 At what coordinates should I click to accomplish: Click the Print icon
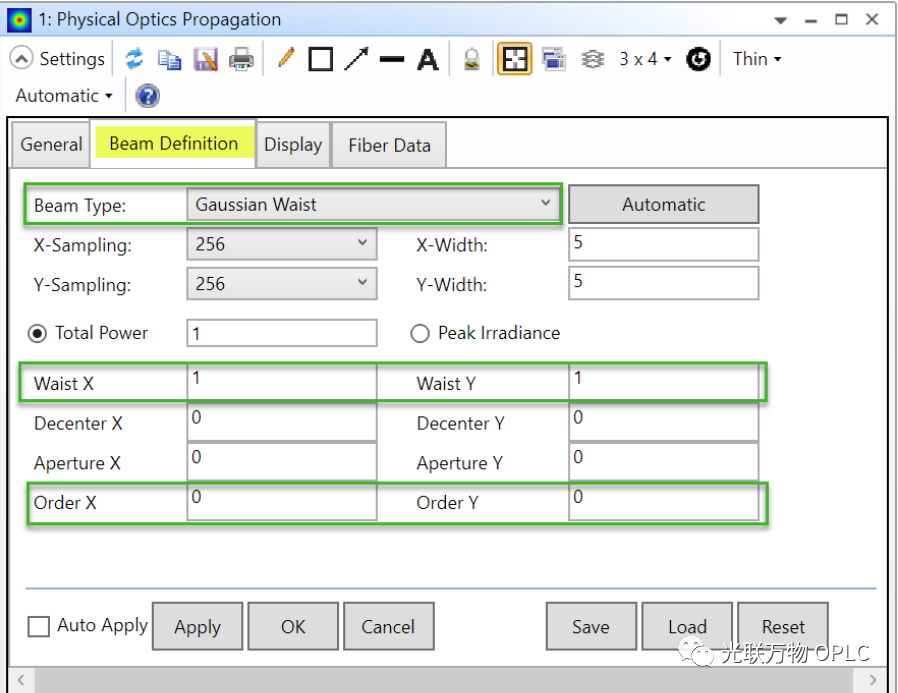click(241, 60)
